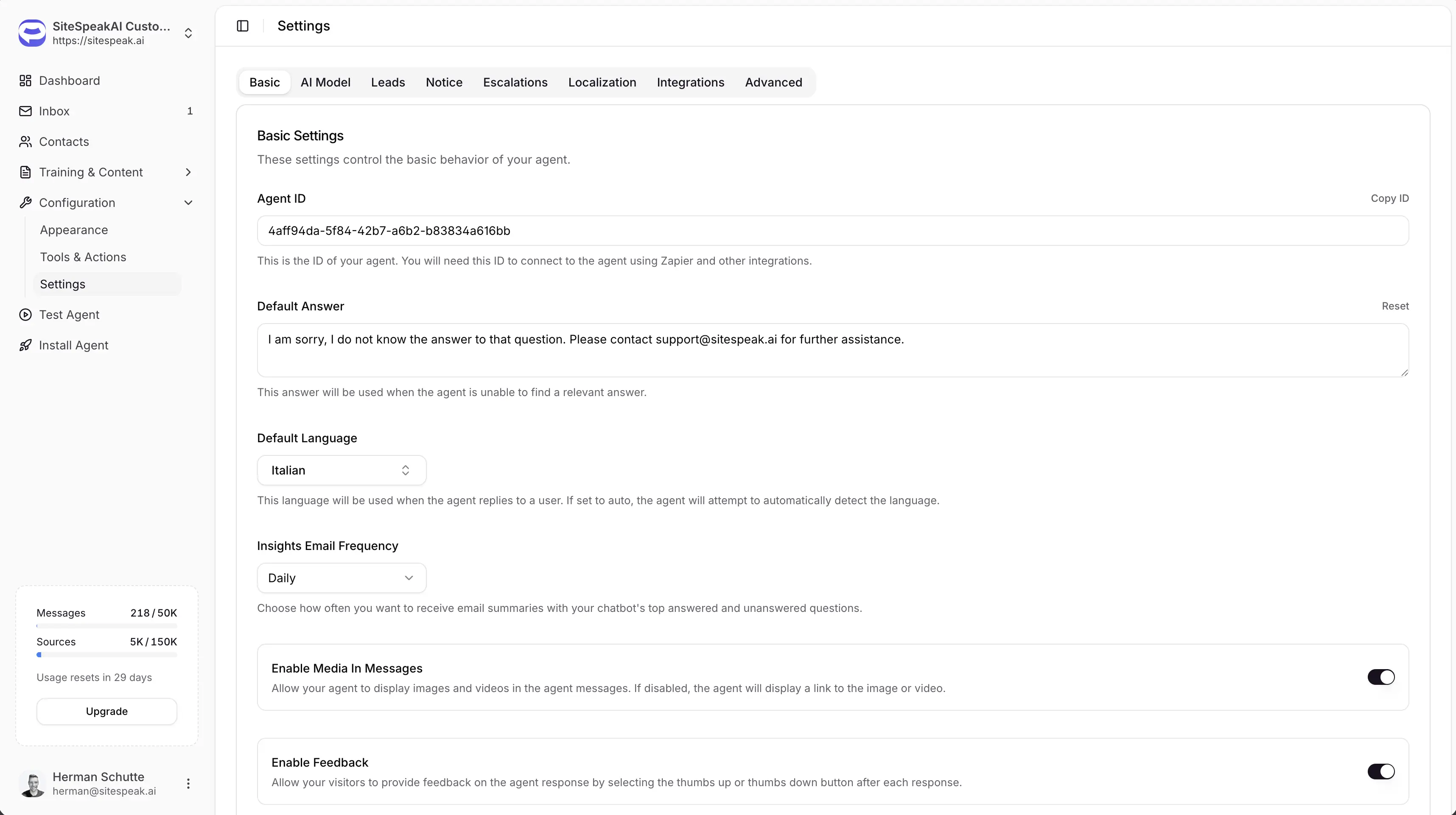Open the Default Language dropdown showing Italian
1456x815 pixels.
tap(341, 469)
